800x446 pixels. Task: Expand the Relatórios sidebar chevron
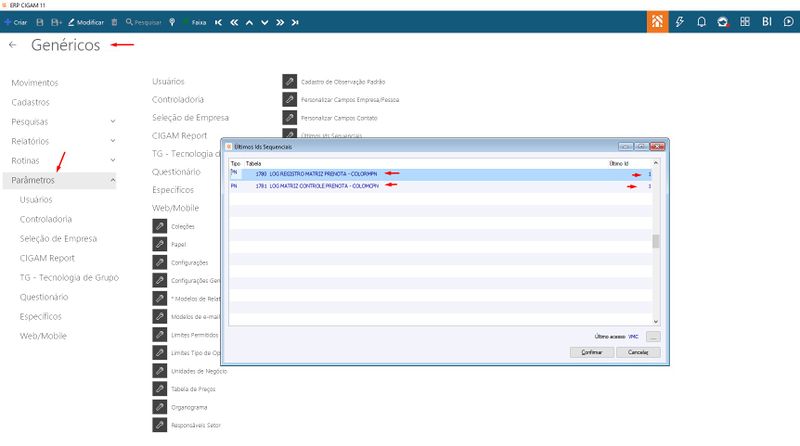pyautogui.click(x=113, y=141)
